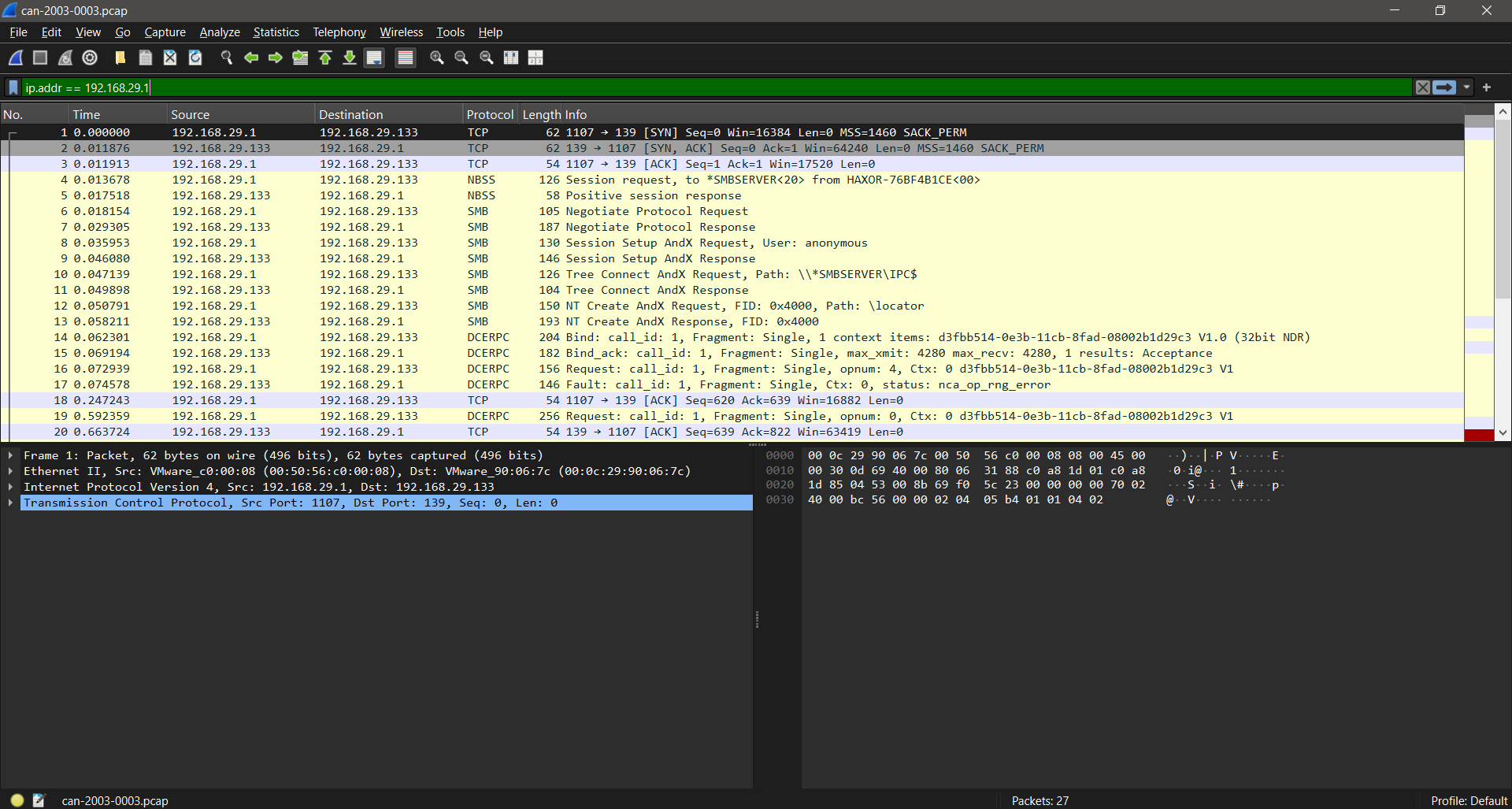1512x809 pixels.
Task: Save this capture file
Action: (x=146, y=58)
